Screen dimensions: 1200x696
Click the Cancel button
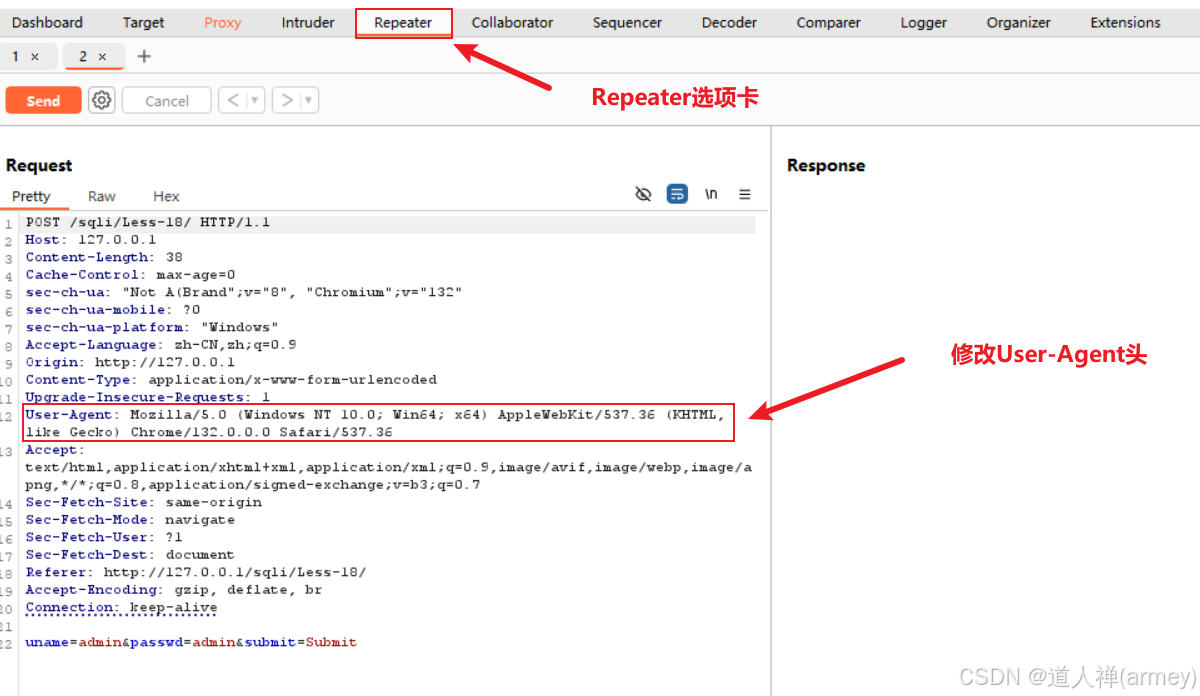pos(167,100)
